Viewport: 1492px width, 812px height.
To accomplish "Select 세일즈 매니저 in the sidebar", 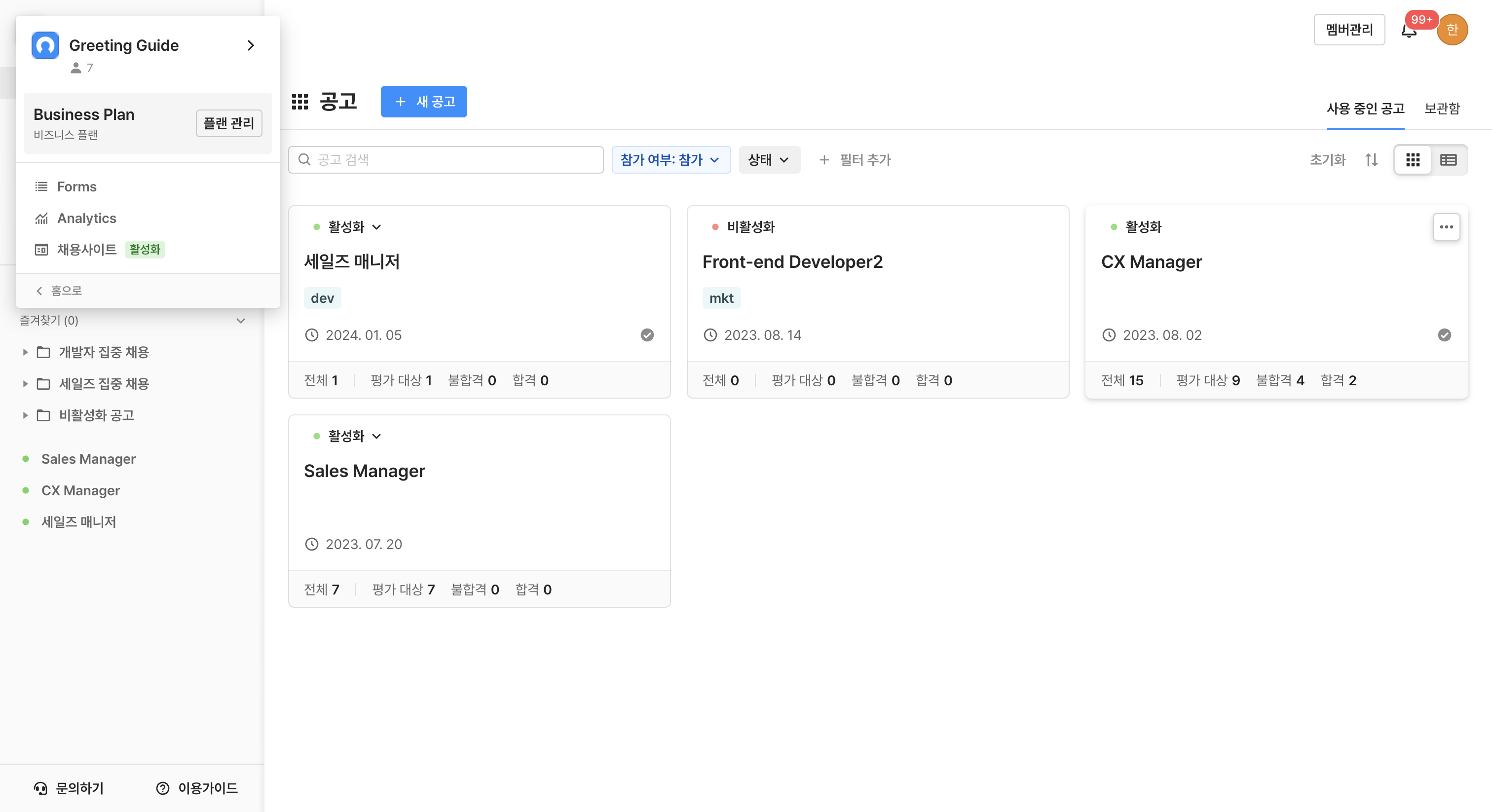I will coord(79,522).
